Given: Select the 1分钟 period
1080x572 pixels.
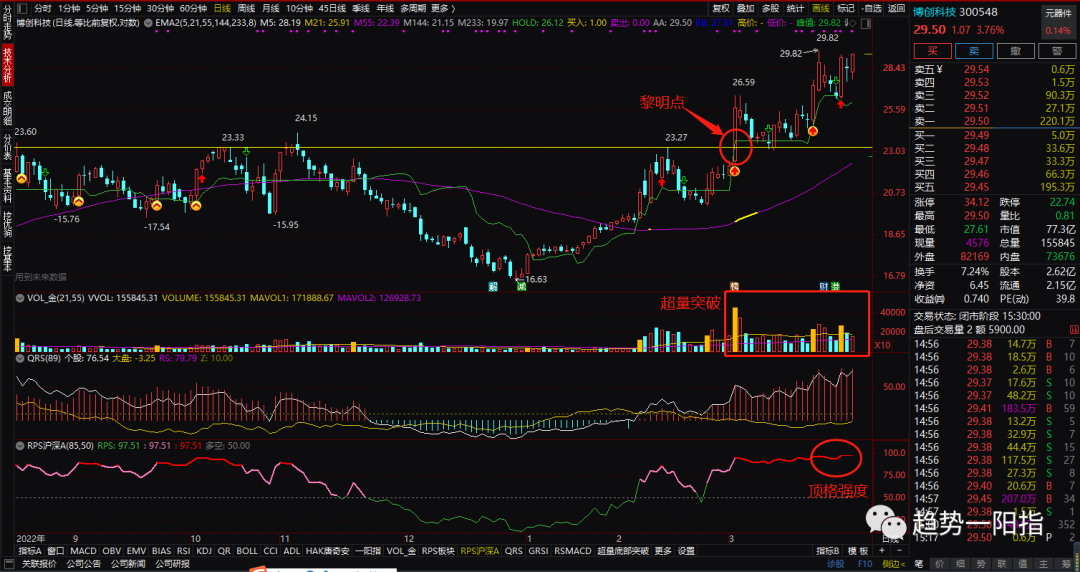Looking at the screenshot, I should pyautogui.click(x=69, y=8).
